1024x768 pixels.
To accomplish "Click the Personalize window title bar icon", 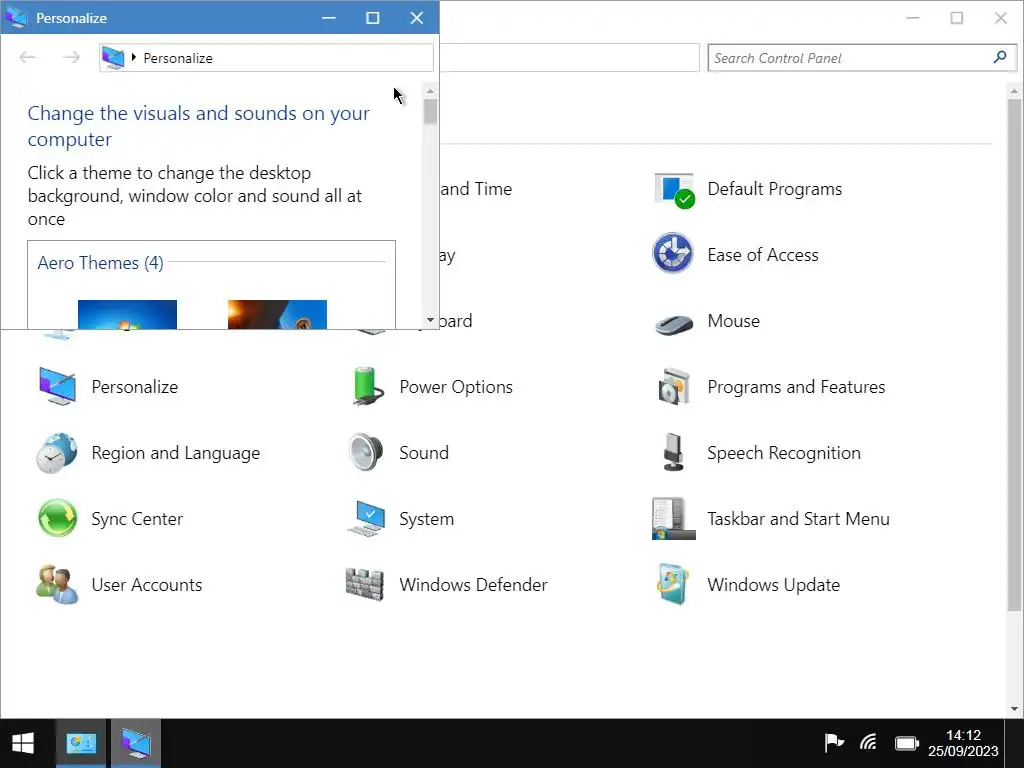I will tap(16, 18).
